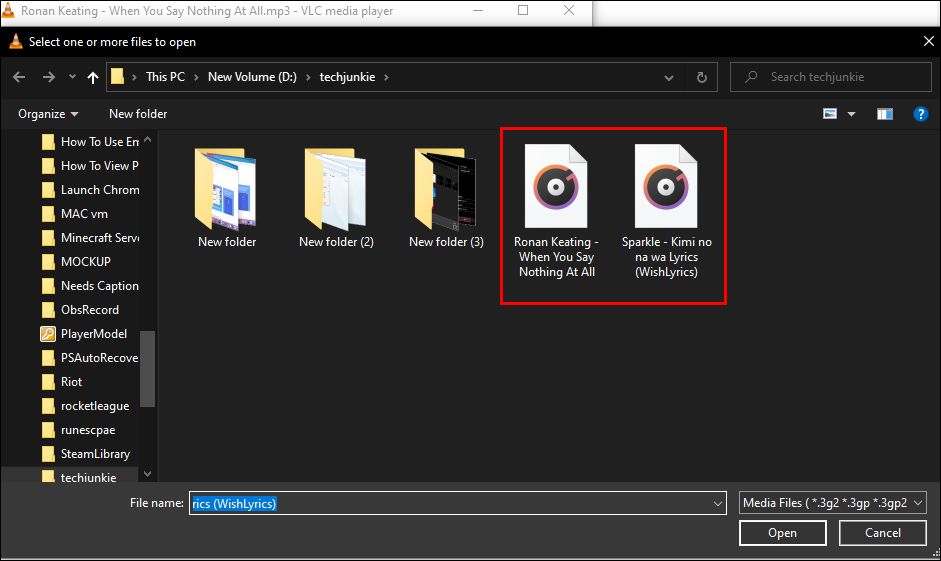Toggle the preview pane
941x561 pixels.
point(885,114)
